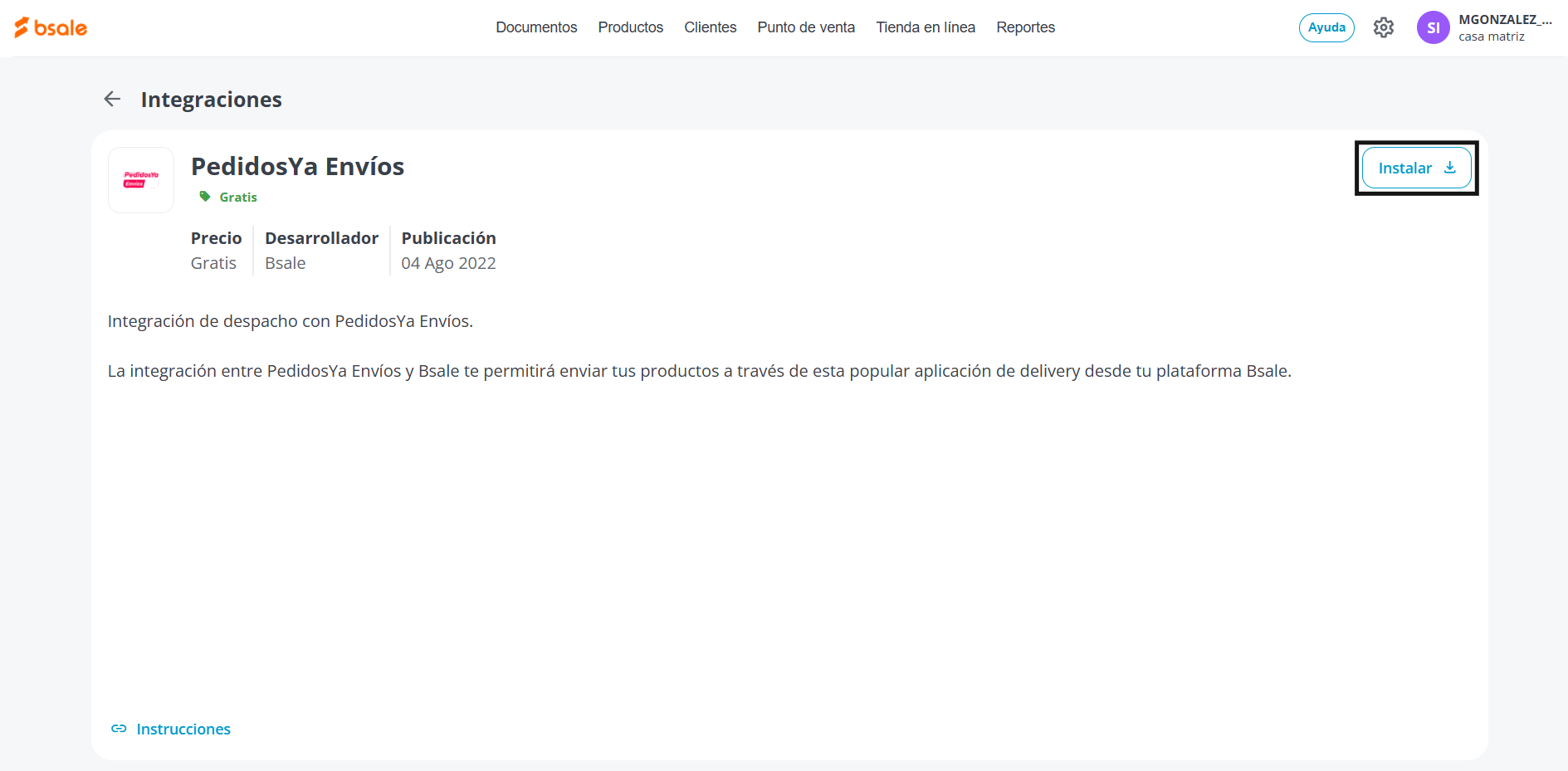
Task: Open the Productos menu
Action: 631,27
